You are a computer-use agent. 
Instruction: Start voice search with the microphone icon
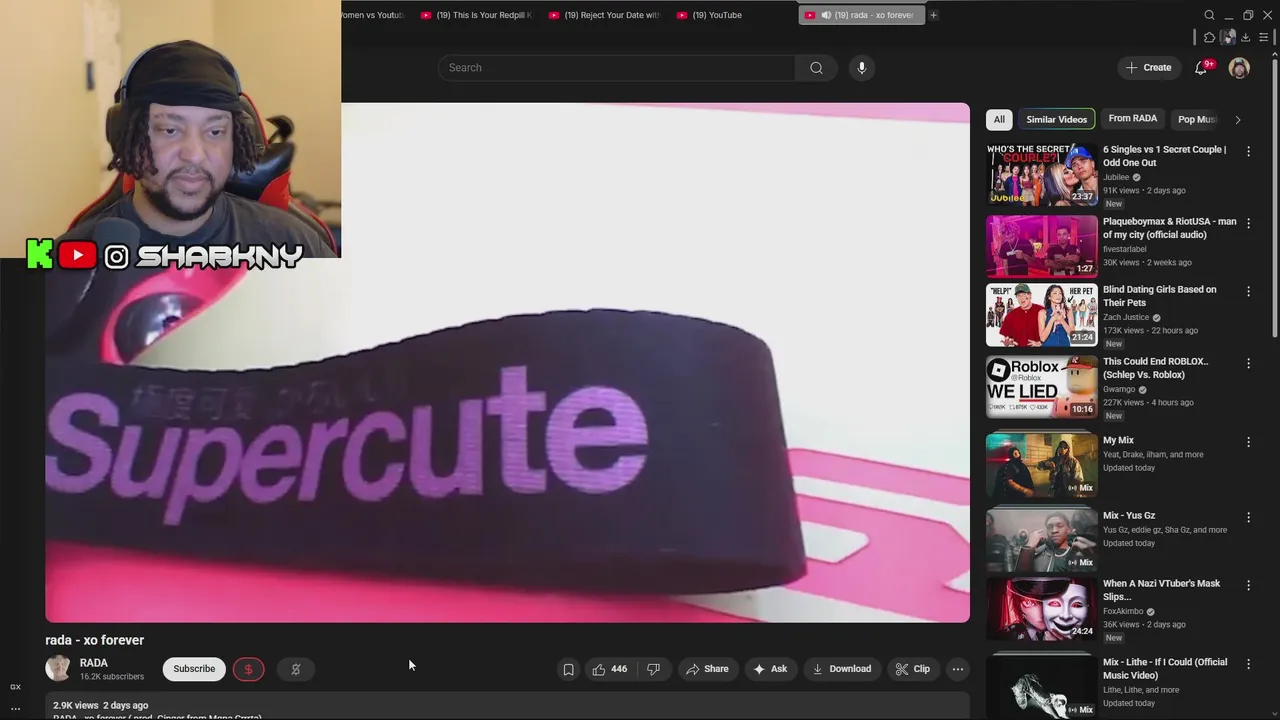point(861,68)
